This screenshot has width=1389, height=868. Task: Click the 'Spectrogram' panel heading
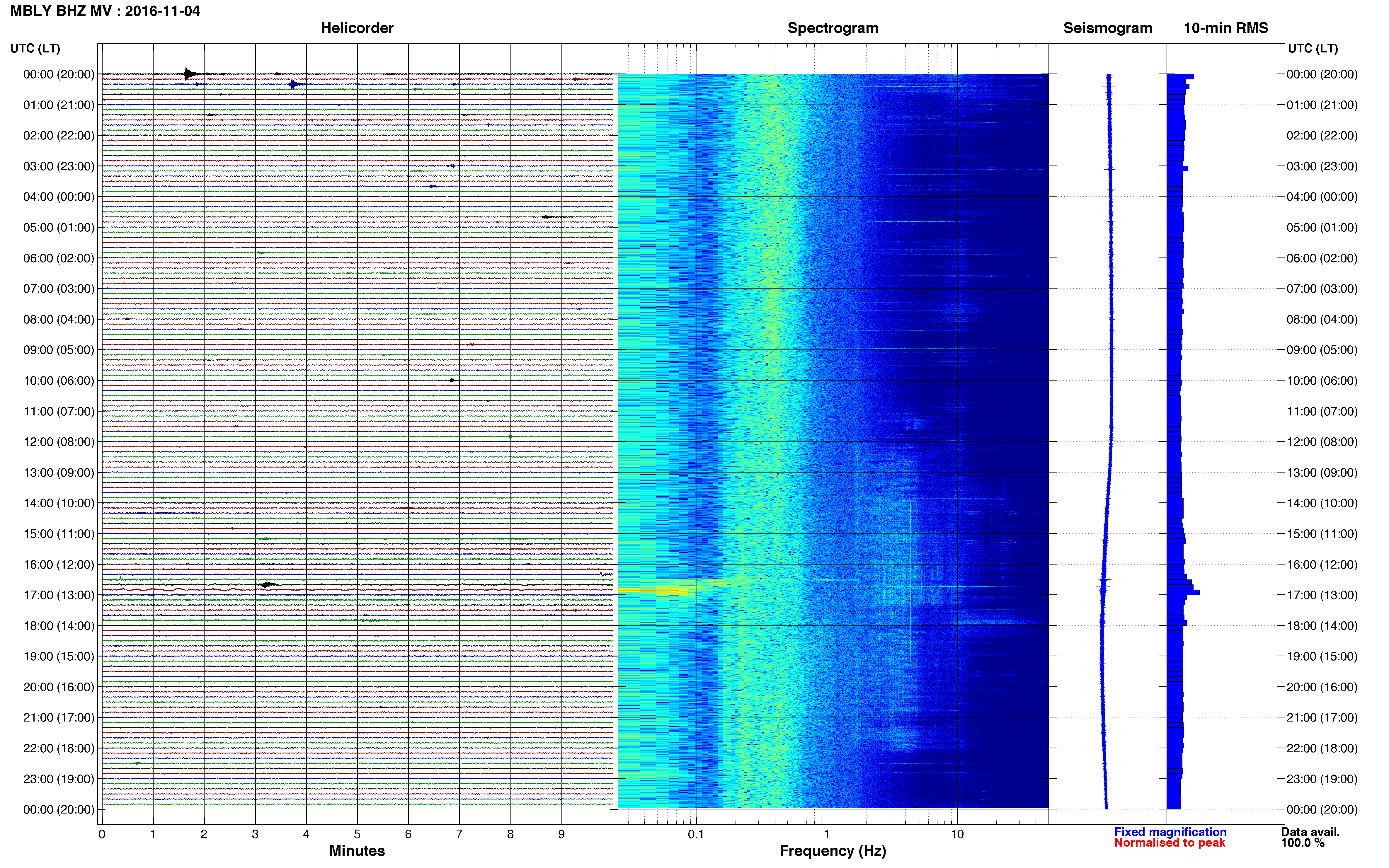click(x=833, y=28)
